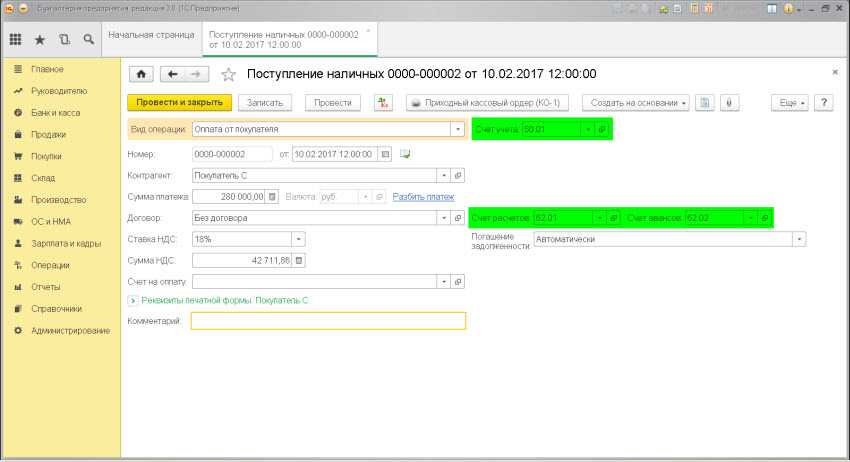
Task: Expand Реквизиты печатной формы section
Action: tap(133, 300)
